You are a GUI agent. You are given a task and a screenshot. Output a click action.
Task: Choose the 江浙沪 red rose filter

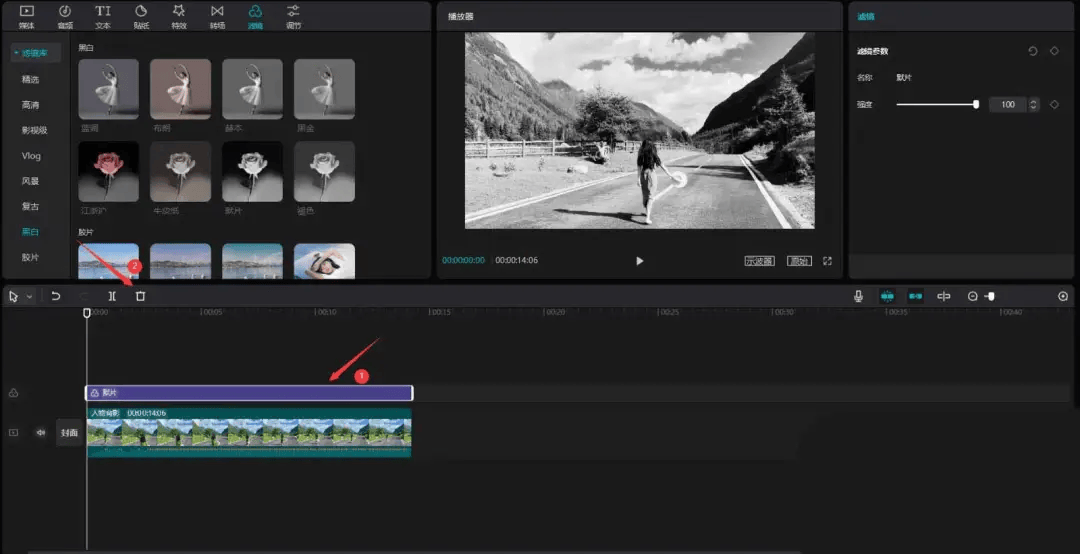[x=109, y=172]
